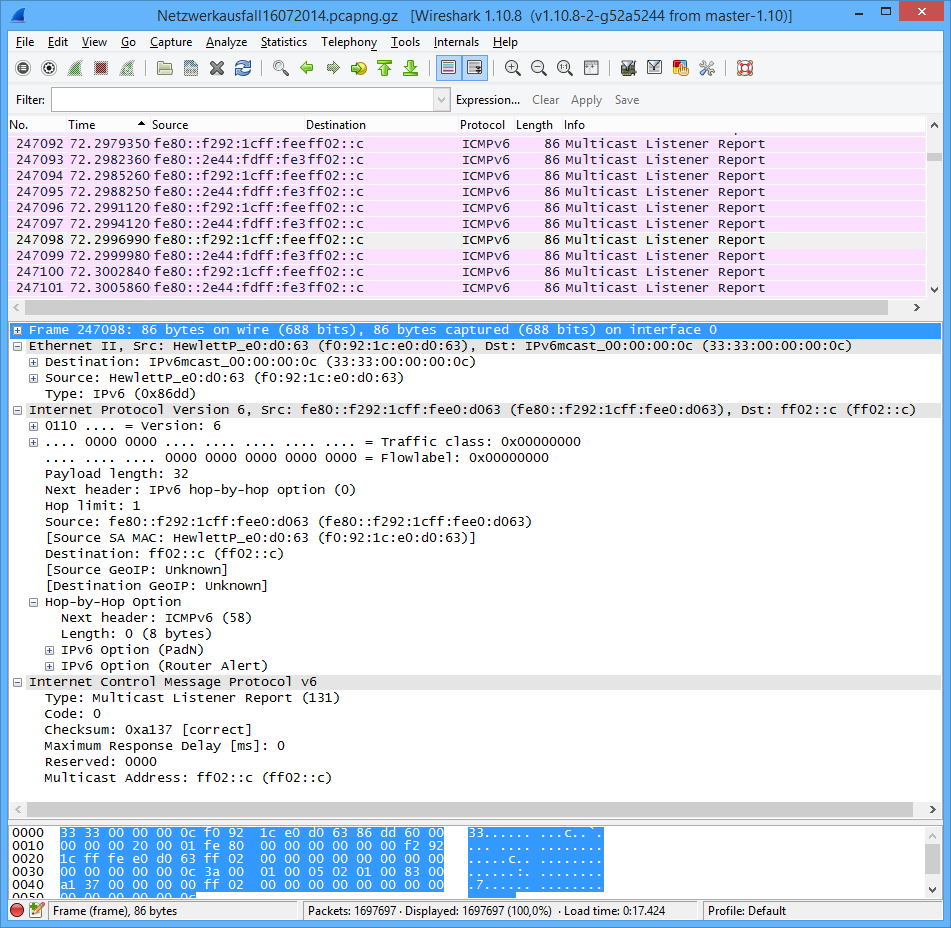Open the display filter history dropdown
The width and height of the screenshot is (951, 928).
pyautogui.click(x=441, y=100)
